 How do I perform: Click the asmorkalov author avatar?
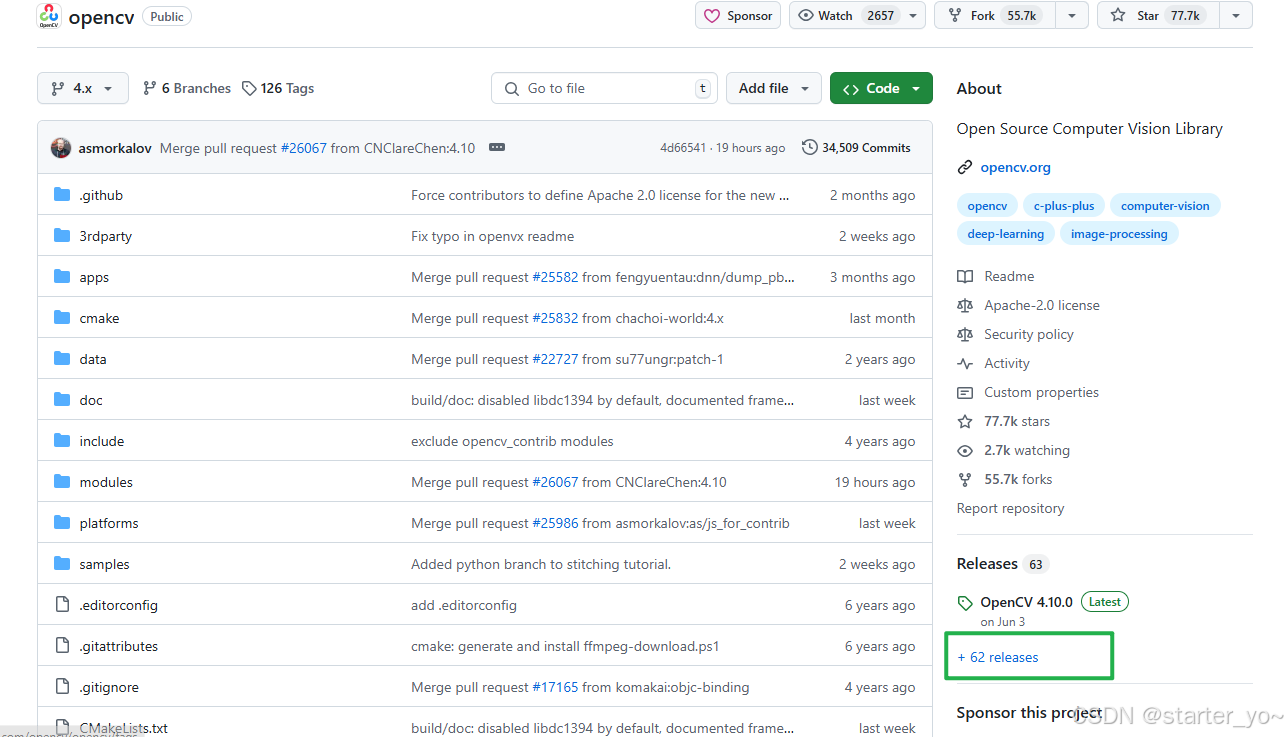tap(61, 148)
